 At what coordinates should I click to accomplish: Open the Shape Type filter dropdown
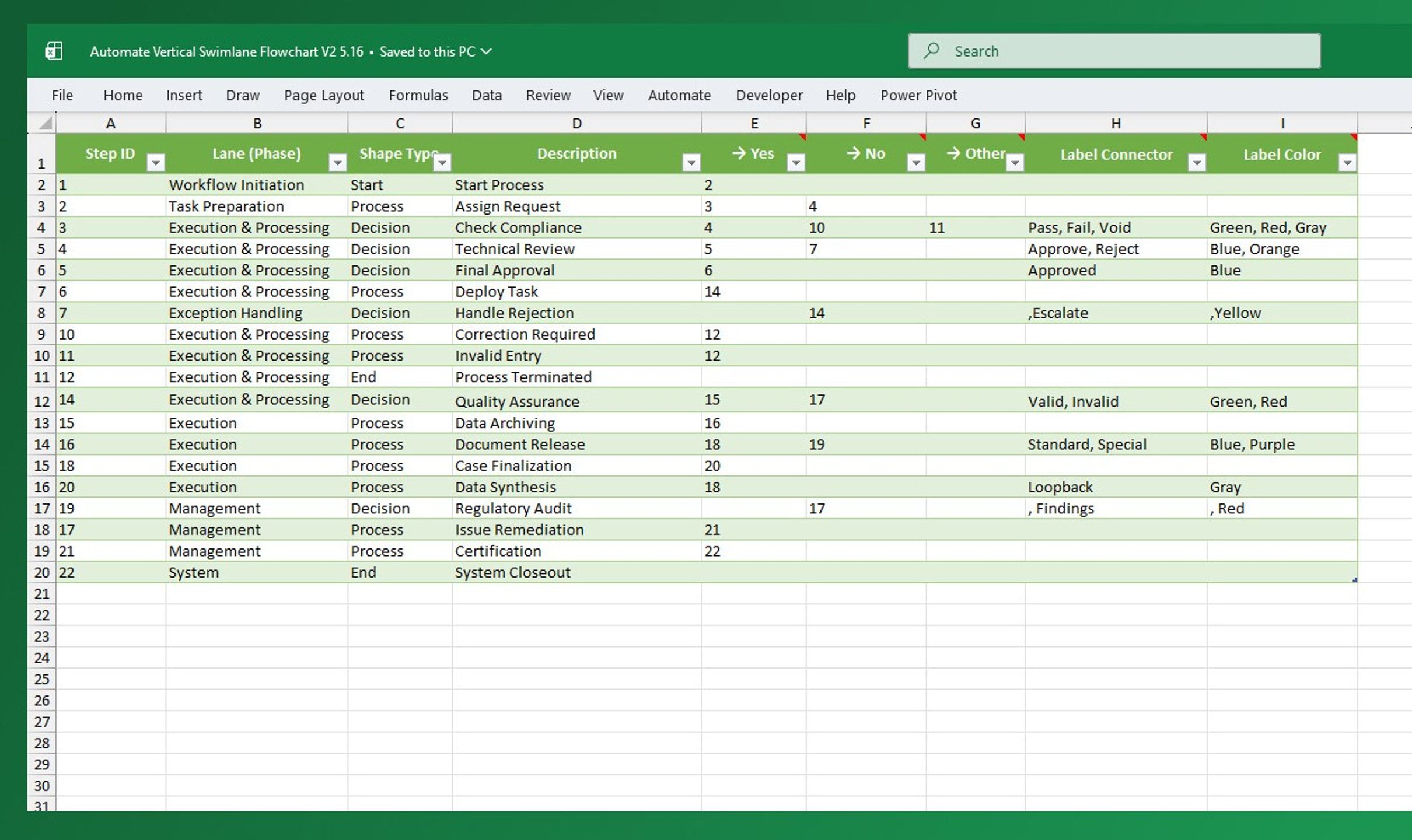point(442,162)
